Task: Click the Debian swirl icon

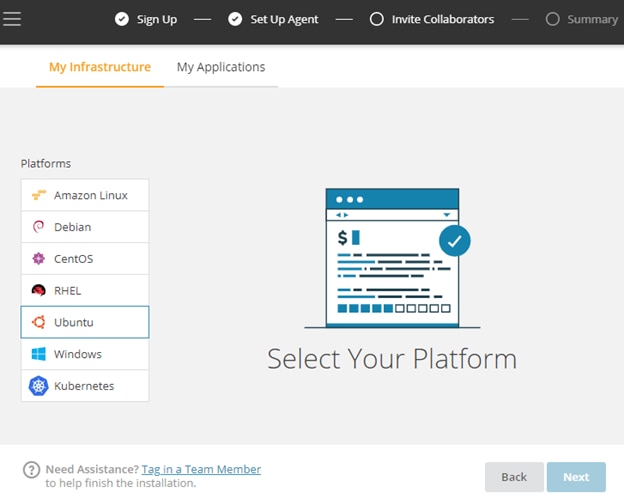Action: click(x=39, y=227)
